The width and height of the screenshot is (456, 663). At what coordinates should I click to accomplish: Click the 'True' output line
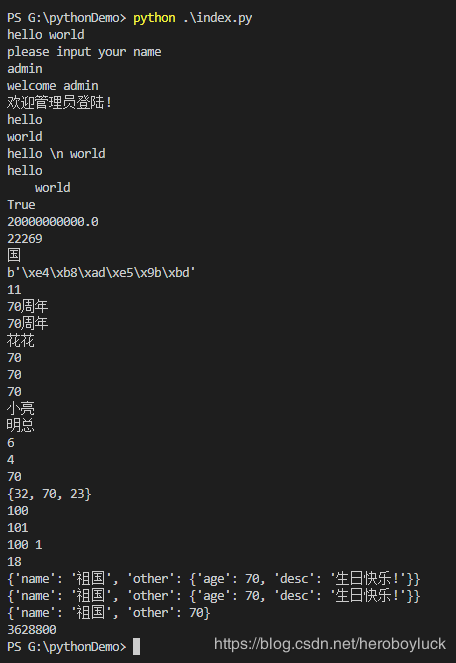21,205
